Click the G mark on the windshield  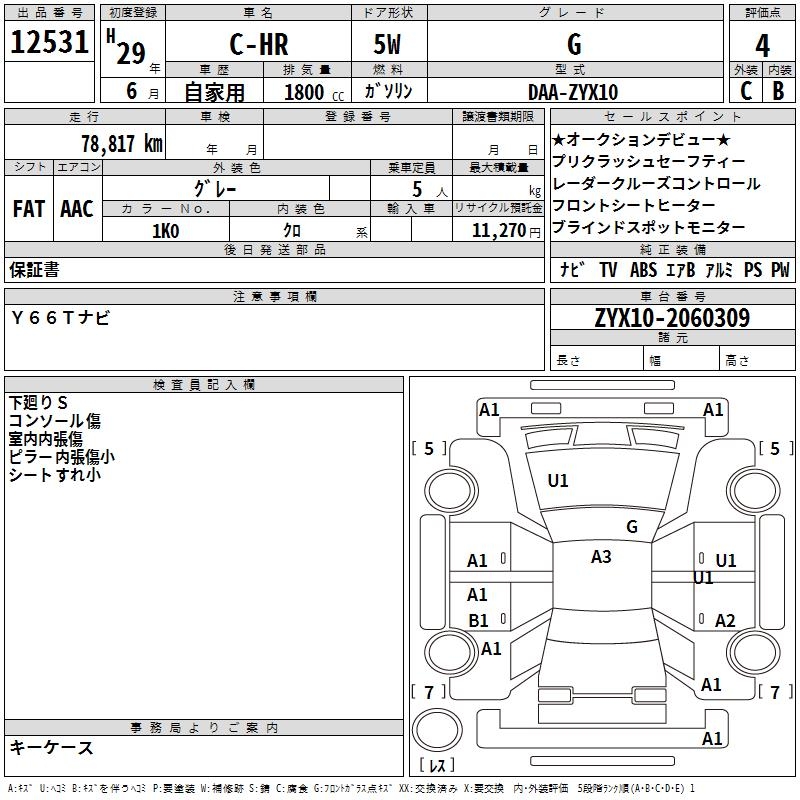point(631,526)
